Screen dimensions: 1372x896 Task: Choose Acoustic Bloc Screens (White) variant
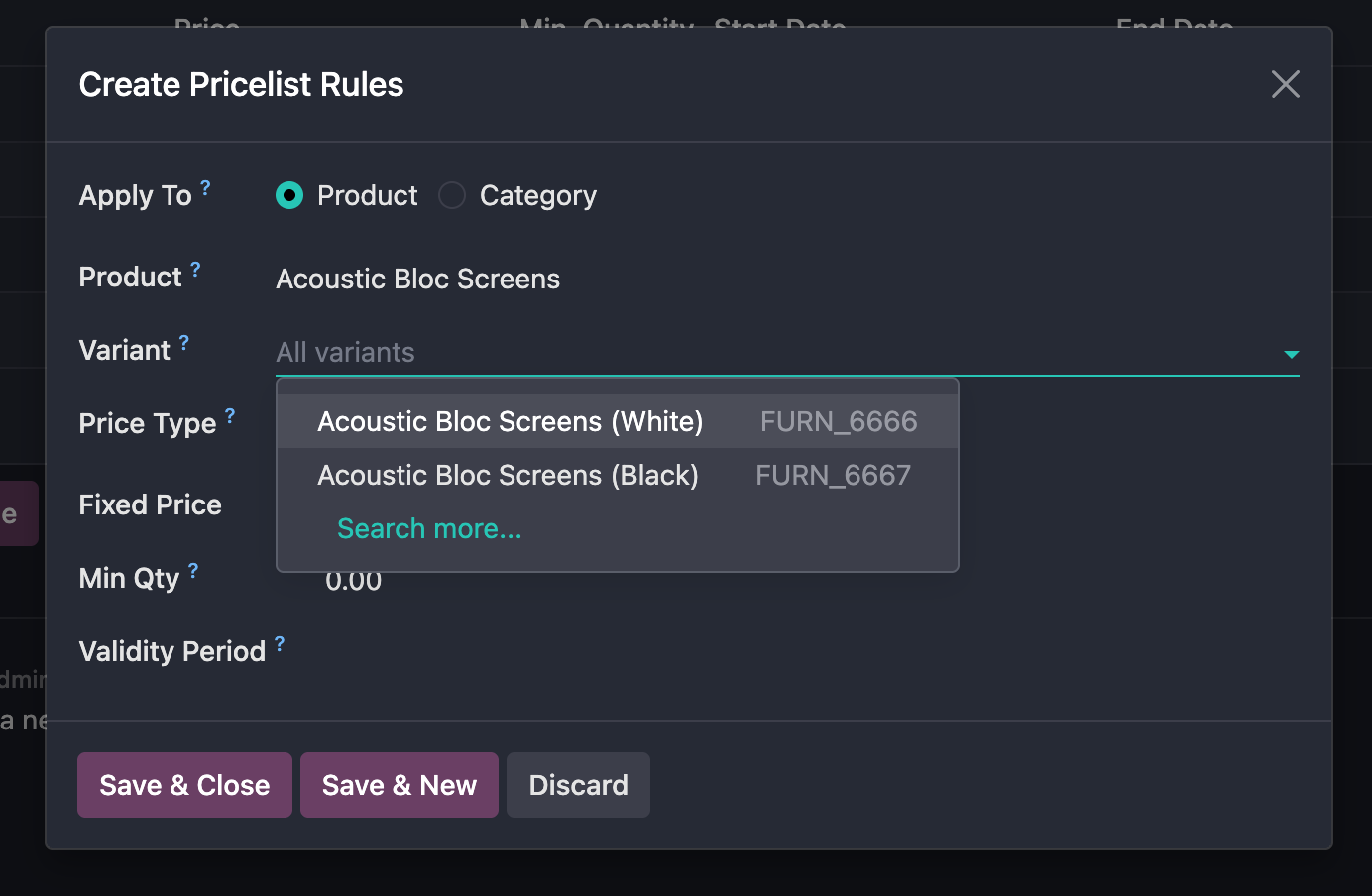pos(510,422)
